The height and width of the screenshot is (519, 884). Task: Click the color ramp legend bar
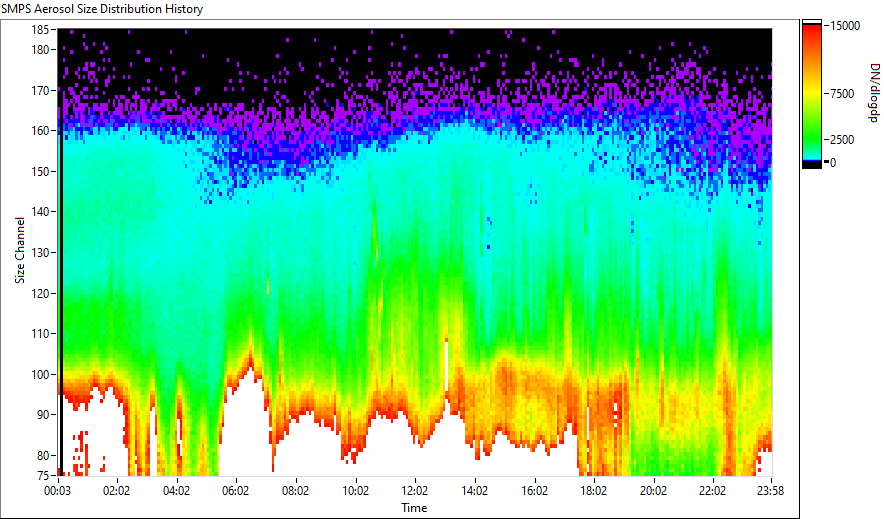click(812, 94)
